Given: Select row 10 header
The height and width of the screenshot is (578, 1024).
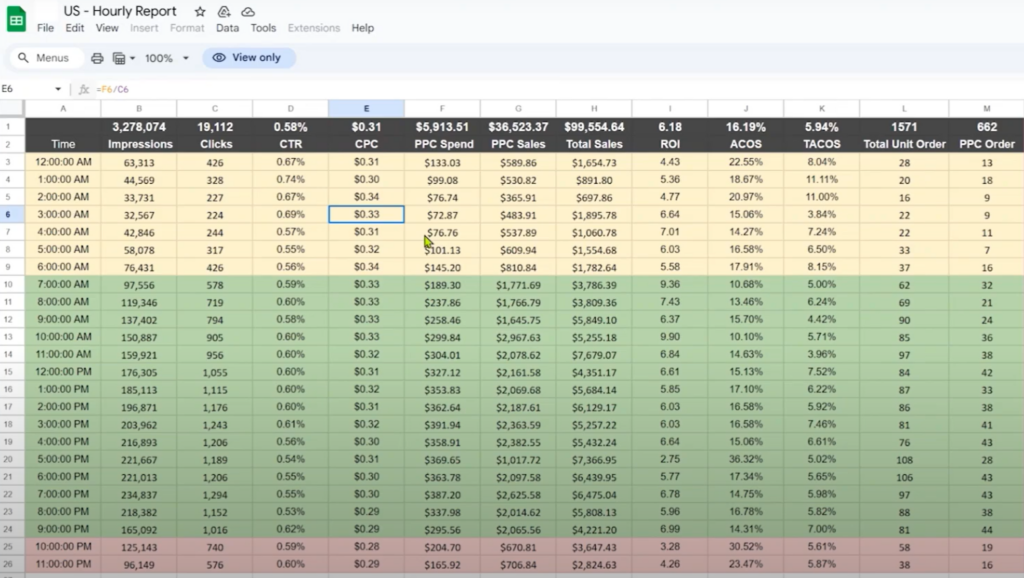Looking at the screenshot, I should coord(11,285).
